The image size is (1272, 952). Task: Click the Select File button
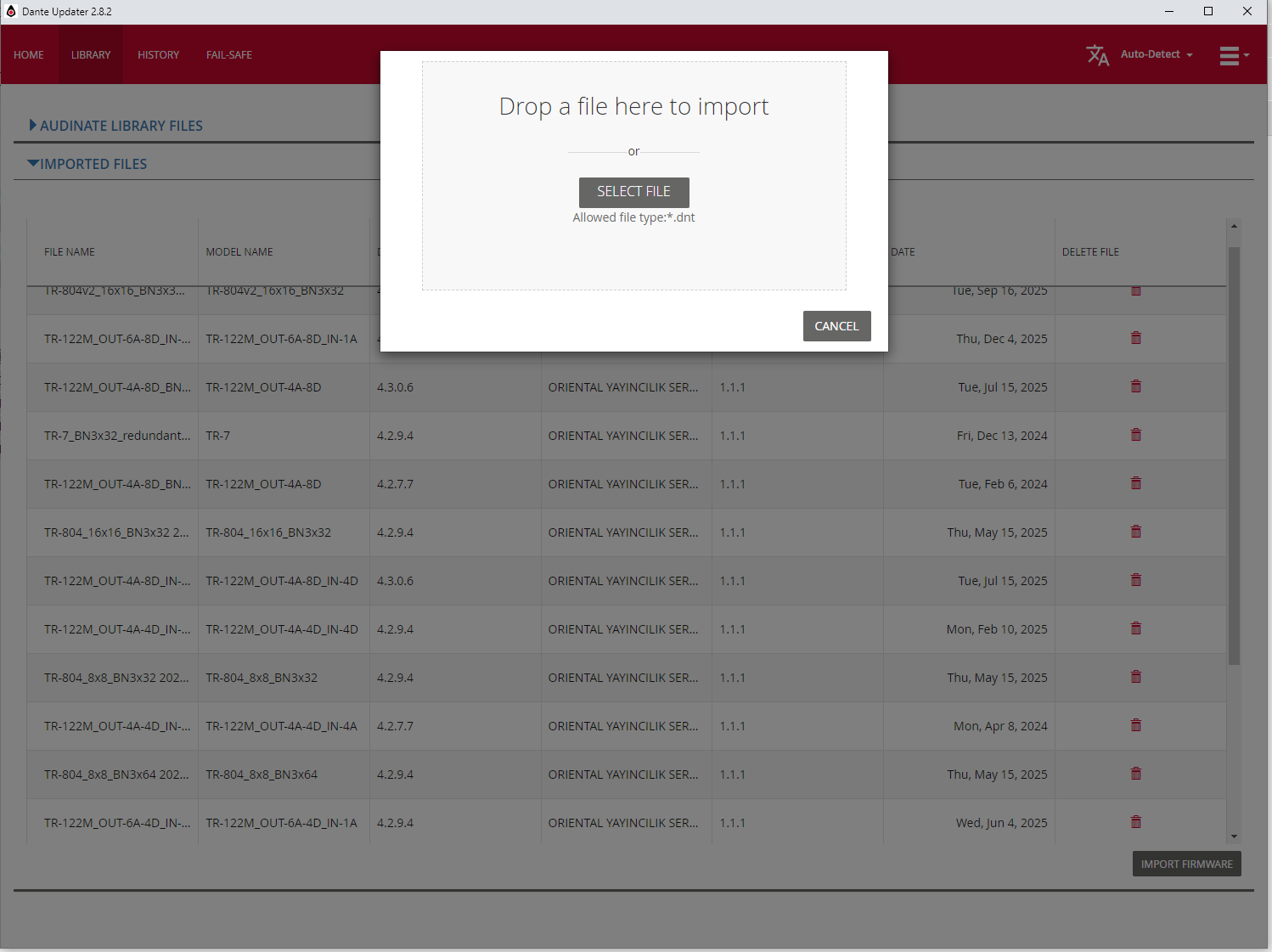tap(633, 192)
